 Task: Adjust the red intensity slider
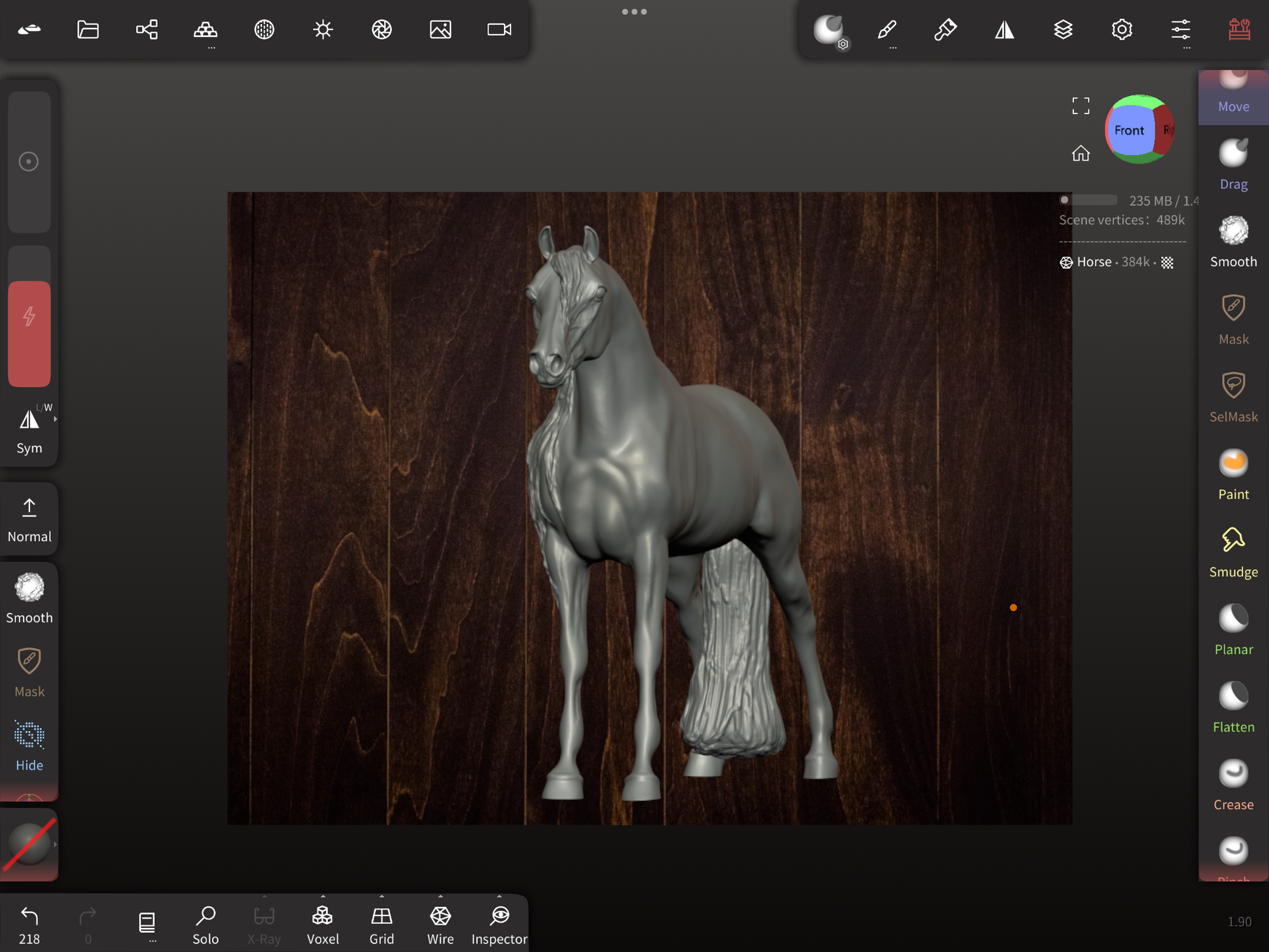pos(29,333)
